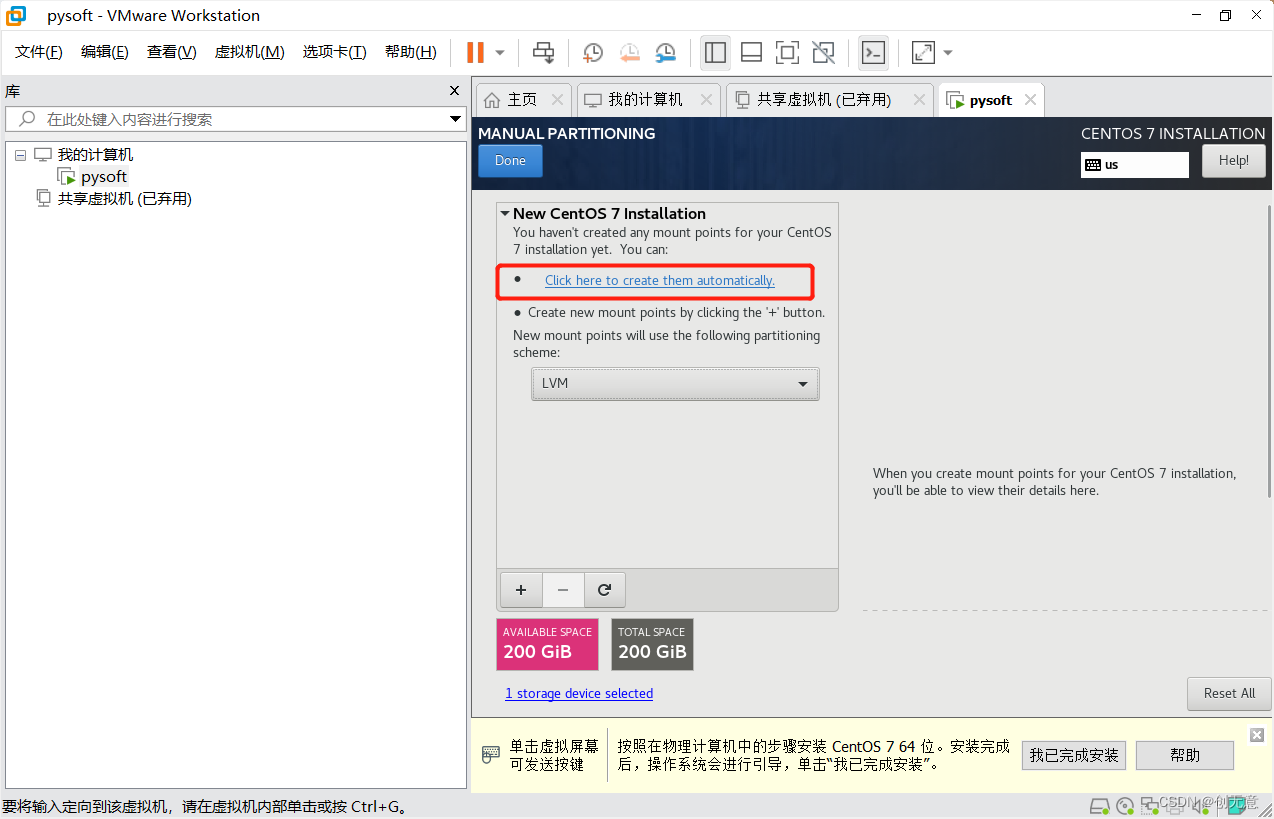Select 我的计算机 in the library tree
The image size is (1274, 819).
(95, 155)
